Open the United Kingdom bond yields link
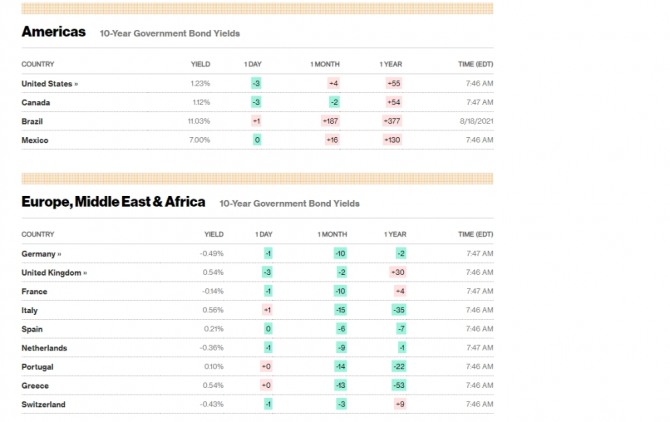The width and height of the screenshot is (670, 422). coord(53,272)
